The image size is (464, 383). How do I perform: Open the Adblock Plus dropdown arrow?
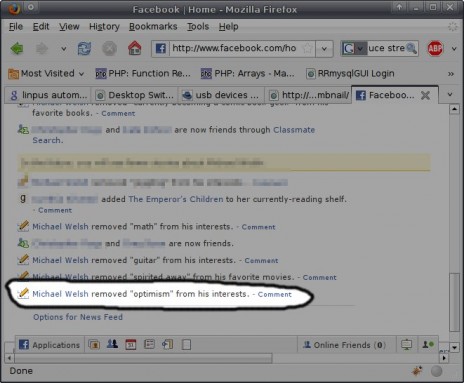(x=454, y=49)
